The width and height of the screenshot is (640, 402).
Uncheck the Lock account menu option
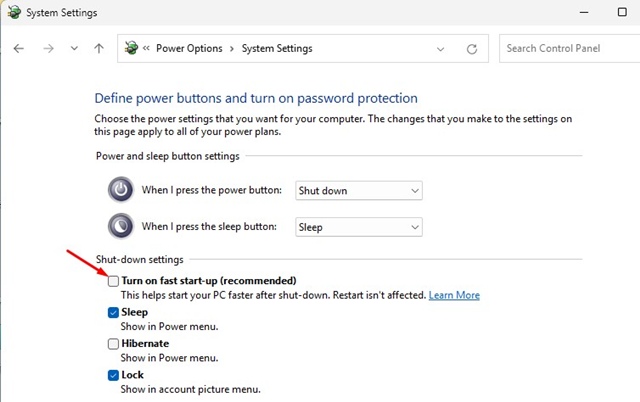coord(114,375)
